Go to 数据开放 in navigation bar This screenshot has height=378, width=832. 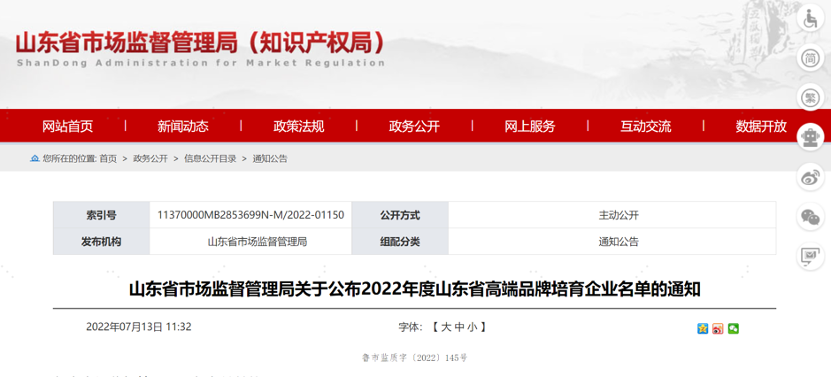pos(761,126)
